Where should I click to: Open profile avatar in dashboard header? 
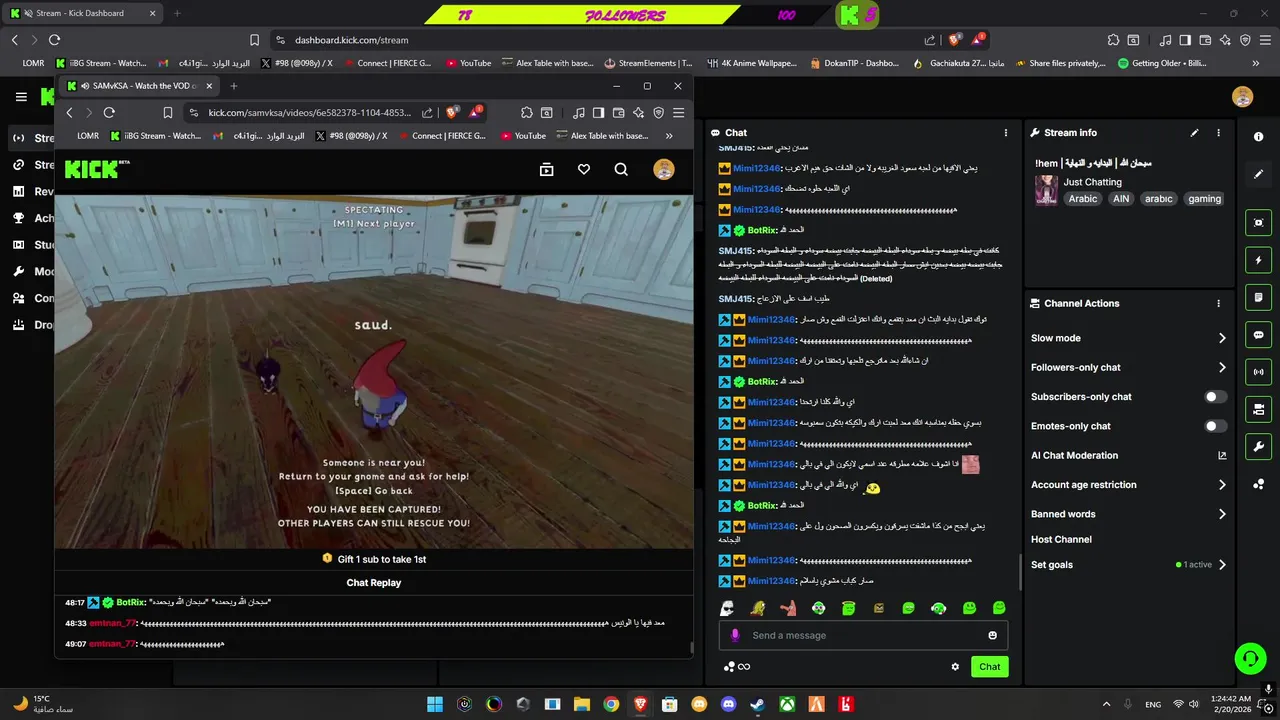(x=1242, y=97)
